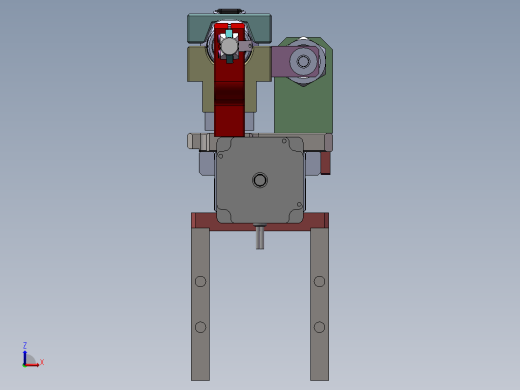Click the center hole of the hex nut
The height and width of the screenshot is (390, 520).
[x=303, y=61]
